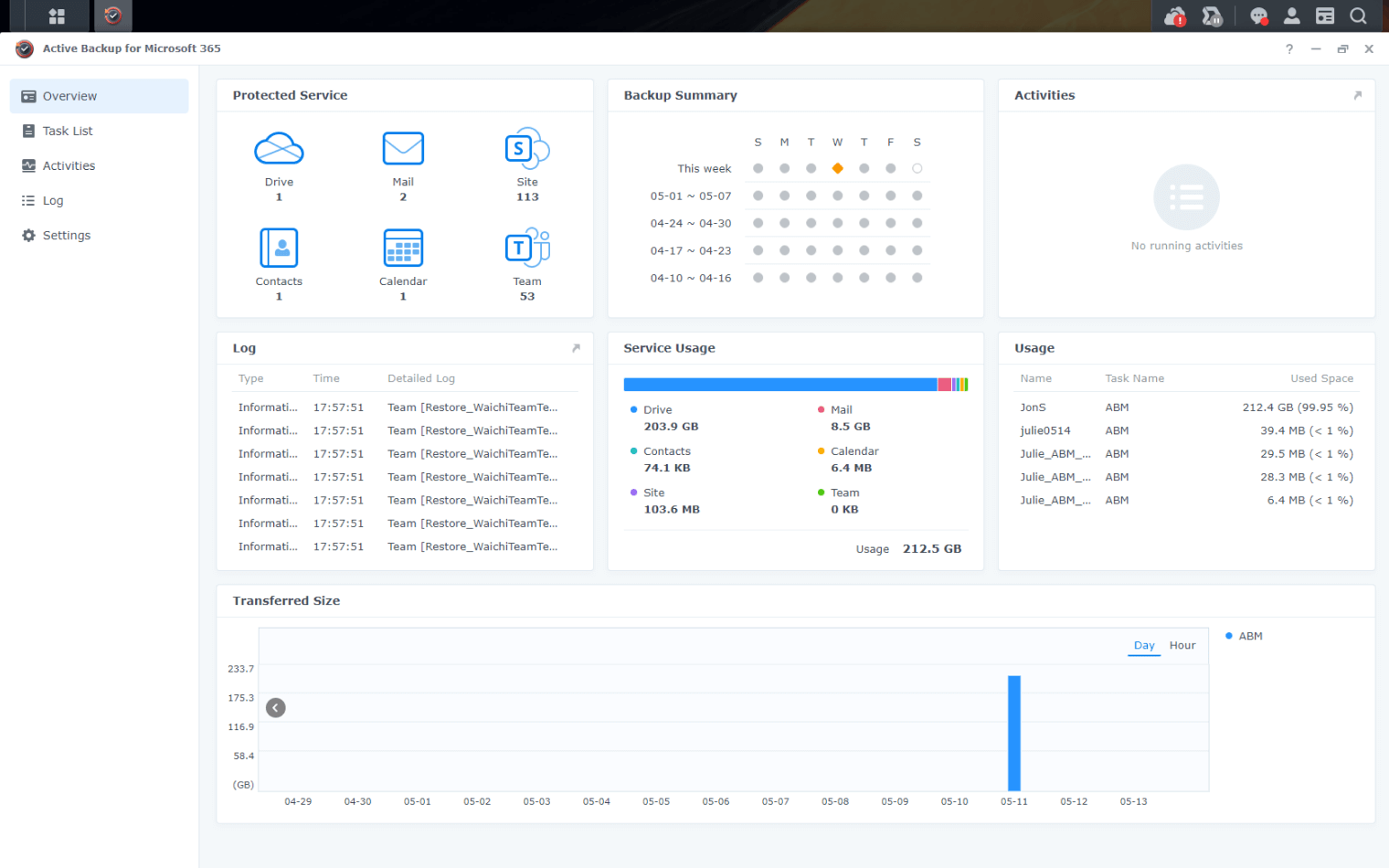Click the Activities panel pop-out arrow
Image resolution: width=1389 pixels, height=868 pixels.
(x=1358, y=94)
